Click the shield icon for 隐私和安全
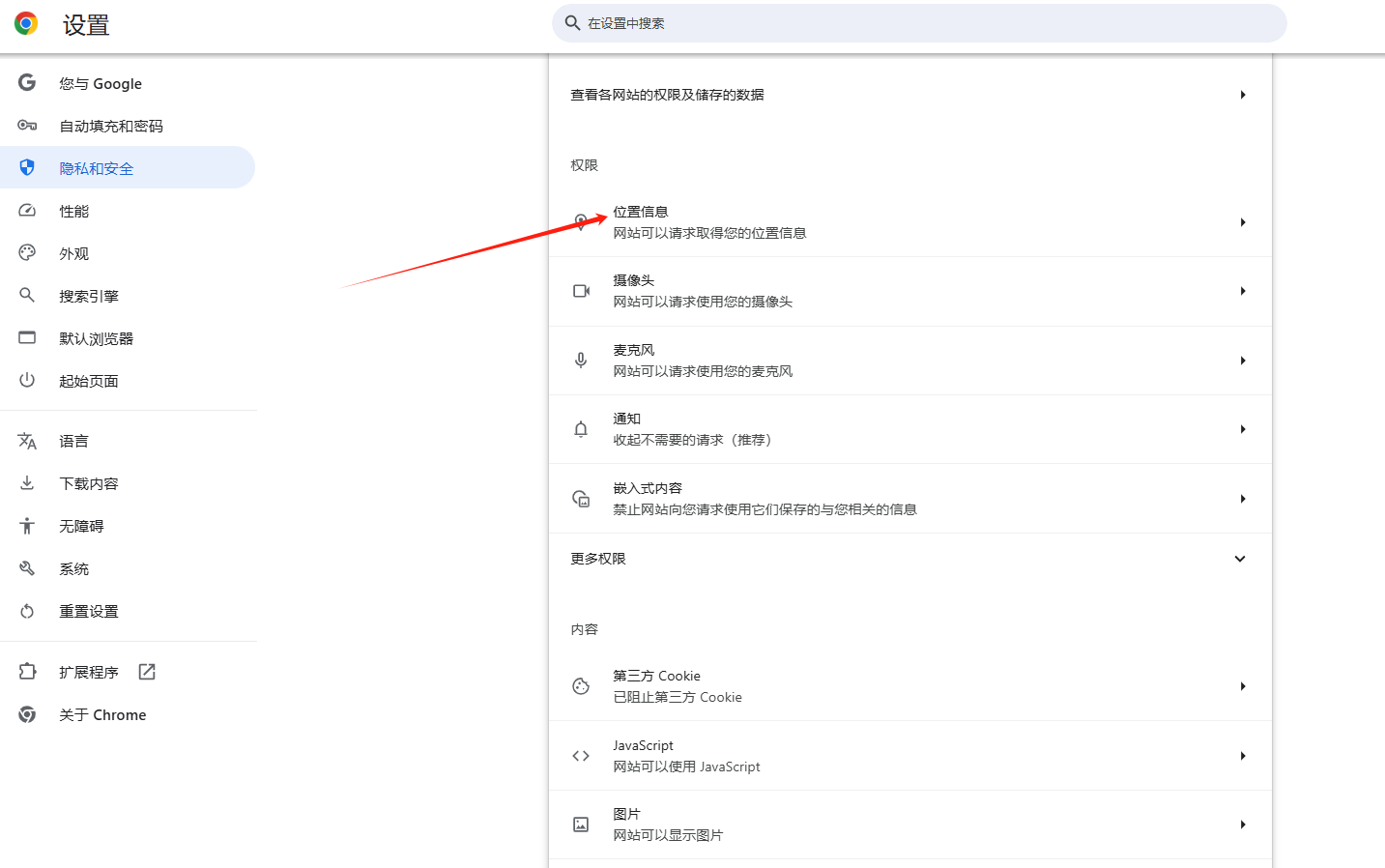Image resolution: width=1385 pixels, height=868 pixels. 27,168
